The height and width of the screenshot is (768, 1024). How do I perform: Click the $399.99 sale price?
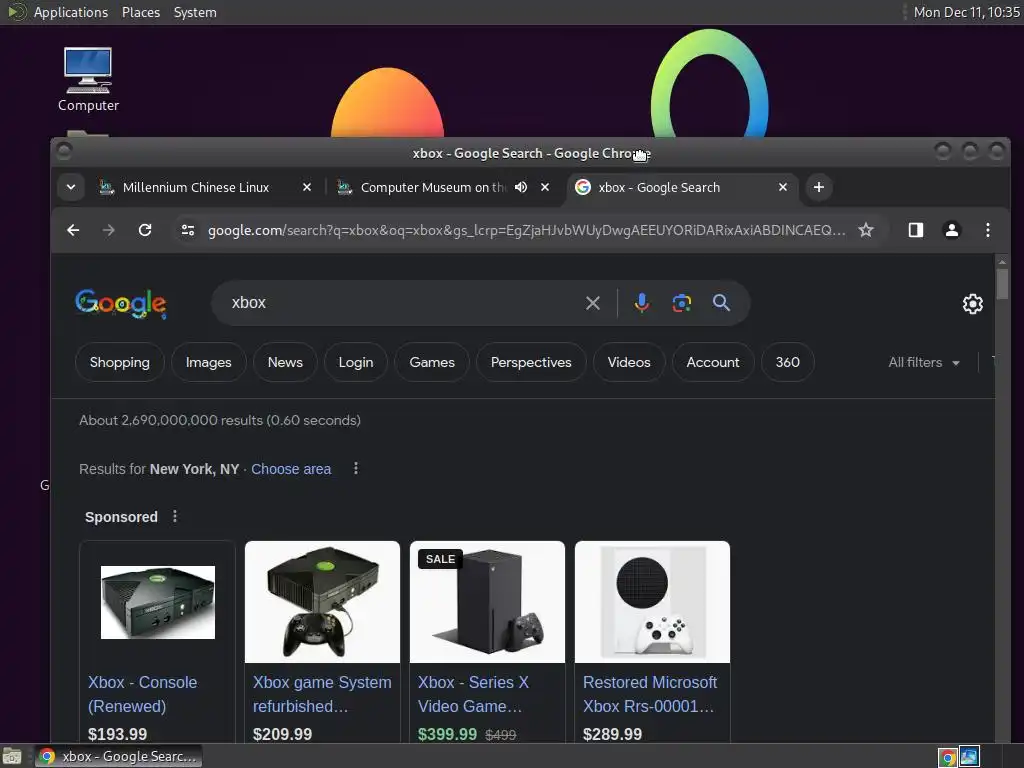pyautogui.click(x=447, y=735)
